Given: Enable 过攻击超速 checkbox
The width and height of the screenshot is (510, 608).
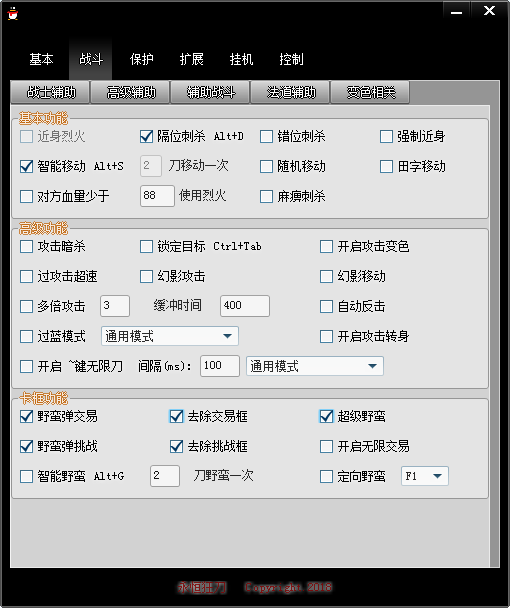Looking at the screenshot, I should tap(26, 276).
